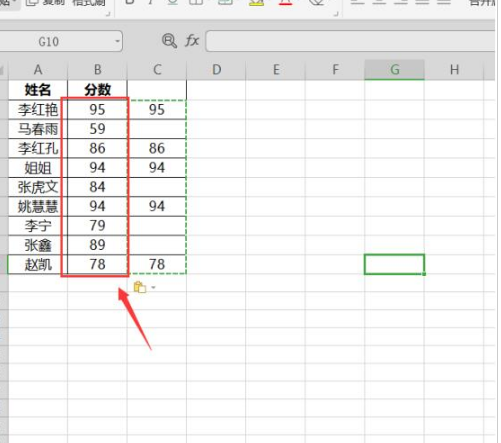The image size is (501, 443).
Task: Select 94 in column B beside 姚慧慧
Action: tap(97, 206)
